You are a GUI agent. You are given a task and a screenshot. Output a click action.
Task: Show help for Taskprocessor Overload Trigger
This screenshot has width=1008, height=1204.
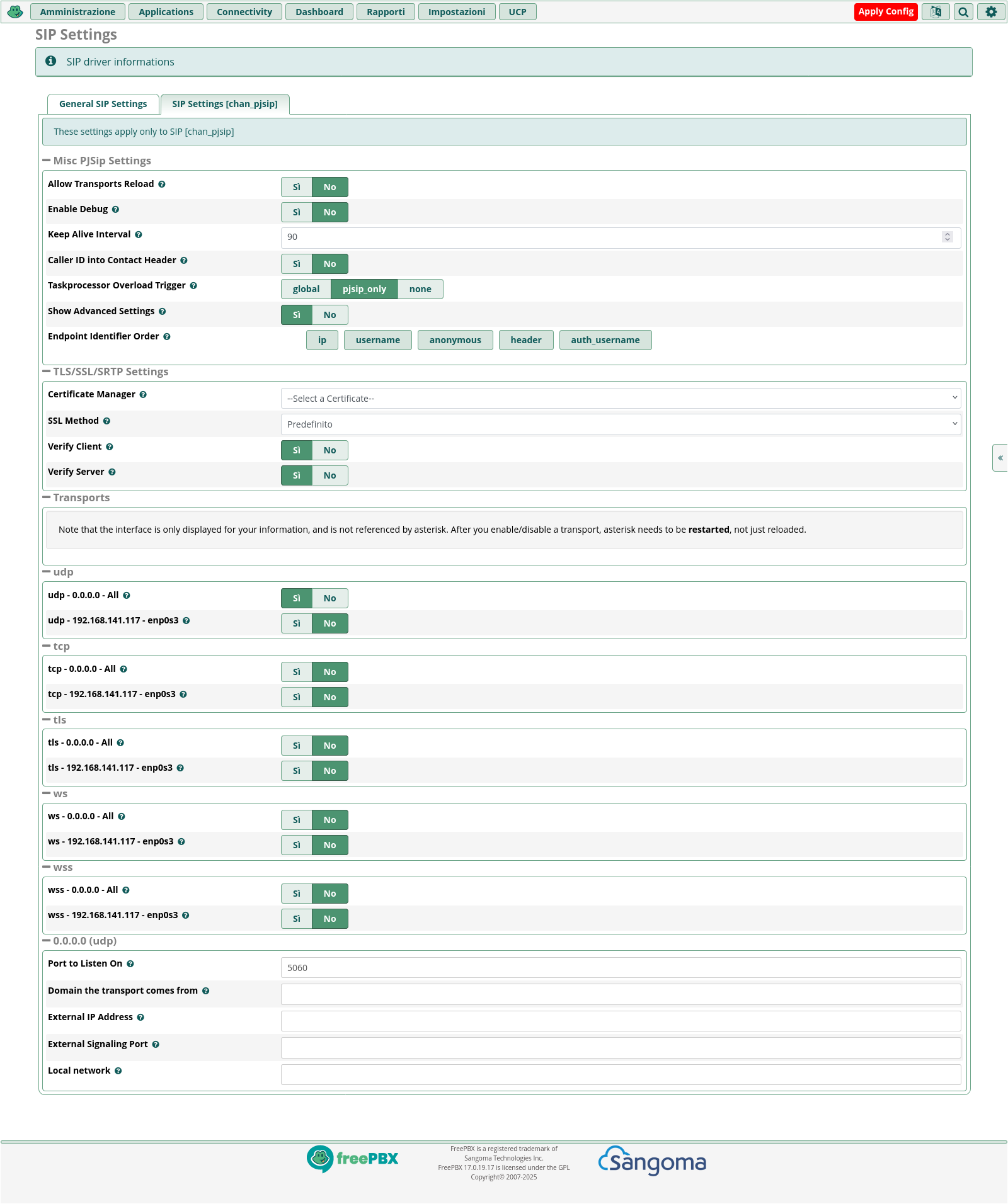coord(193,286)
